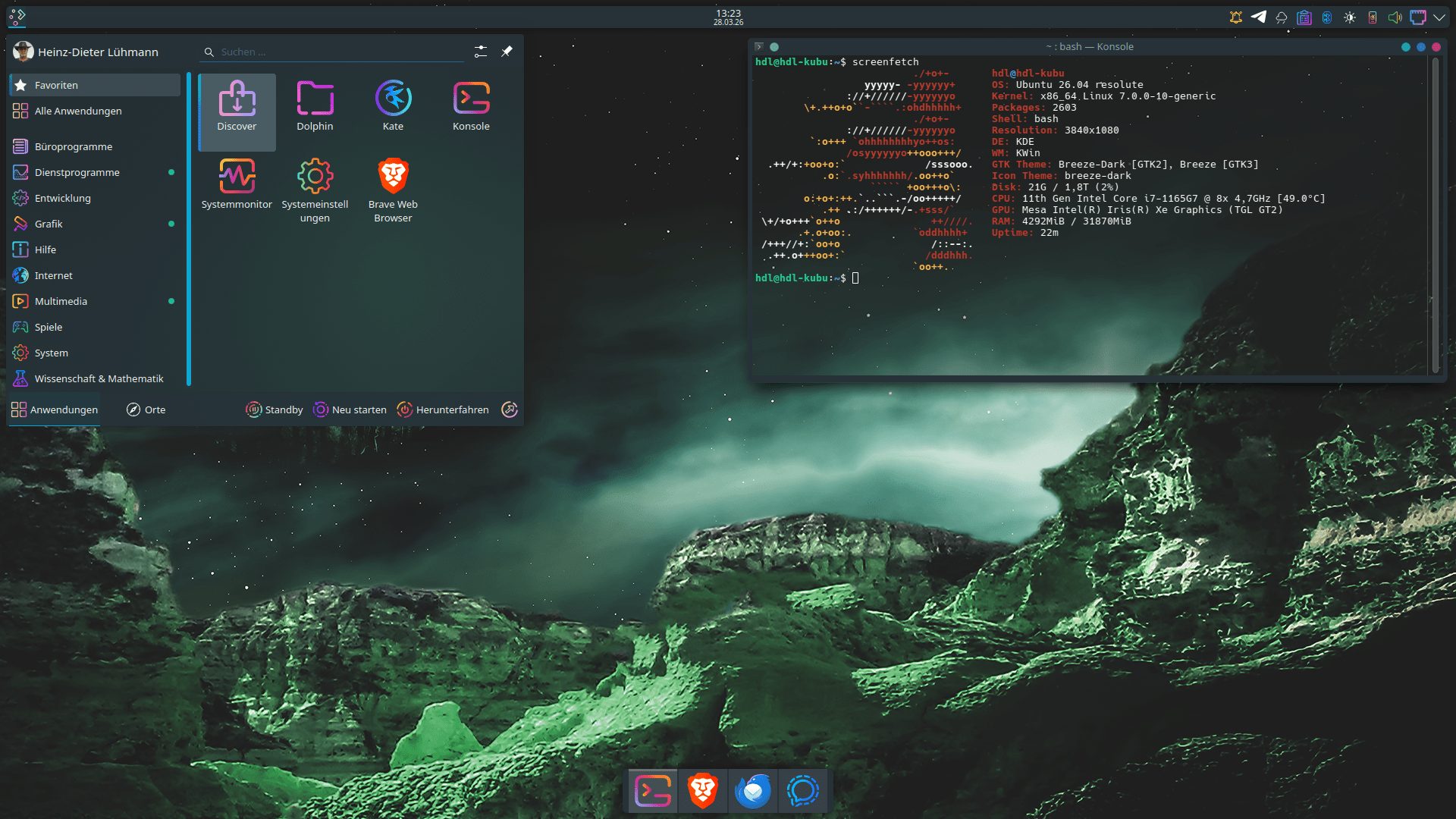Open more session options button
The image size is (1456, 819).
pos(510,409)
